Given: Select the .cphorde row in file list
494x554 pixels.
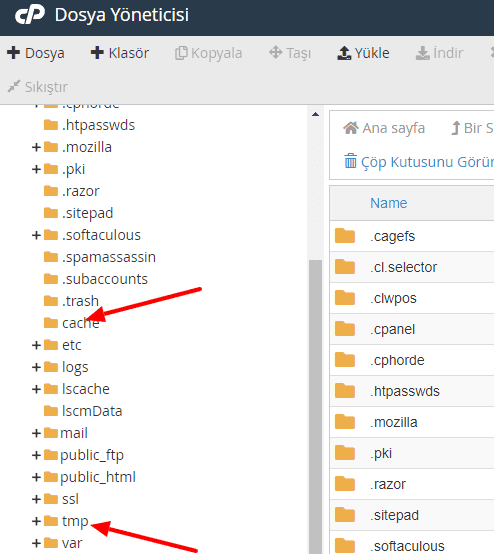Looking at the screenshot, I should click(x=412, y=360).
